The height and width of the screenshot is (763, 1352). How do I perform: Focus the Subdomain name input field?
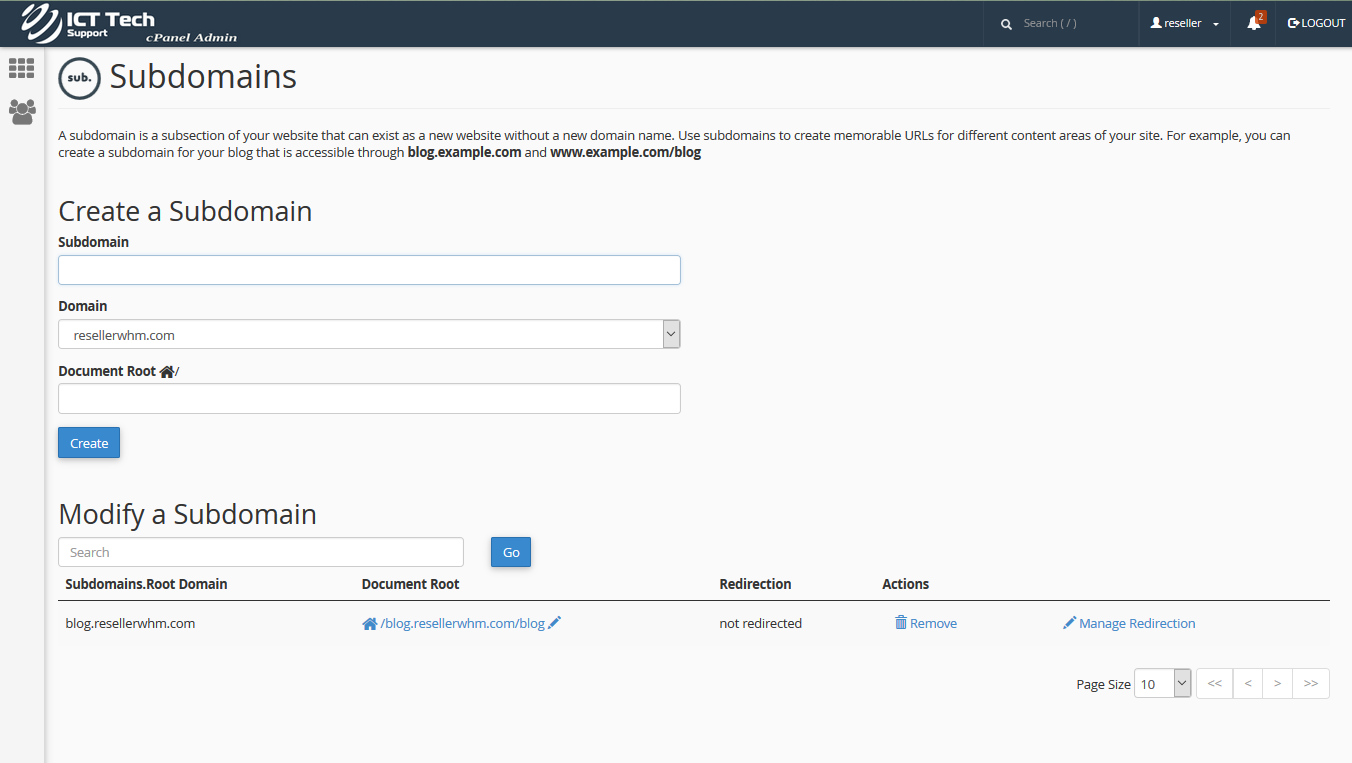[369, 270]
